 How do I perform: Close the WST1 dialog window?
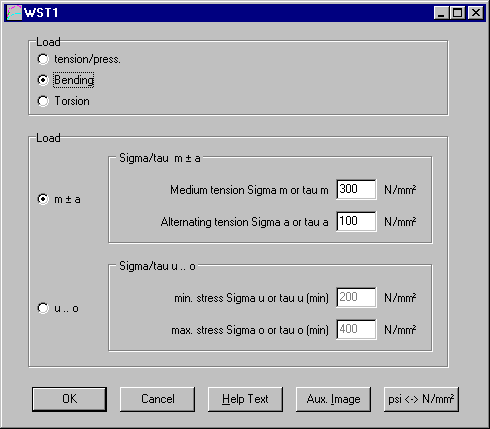click(x=476, y=13)
